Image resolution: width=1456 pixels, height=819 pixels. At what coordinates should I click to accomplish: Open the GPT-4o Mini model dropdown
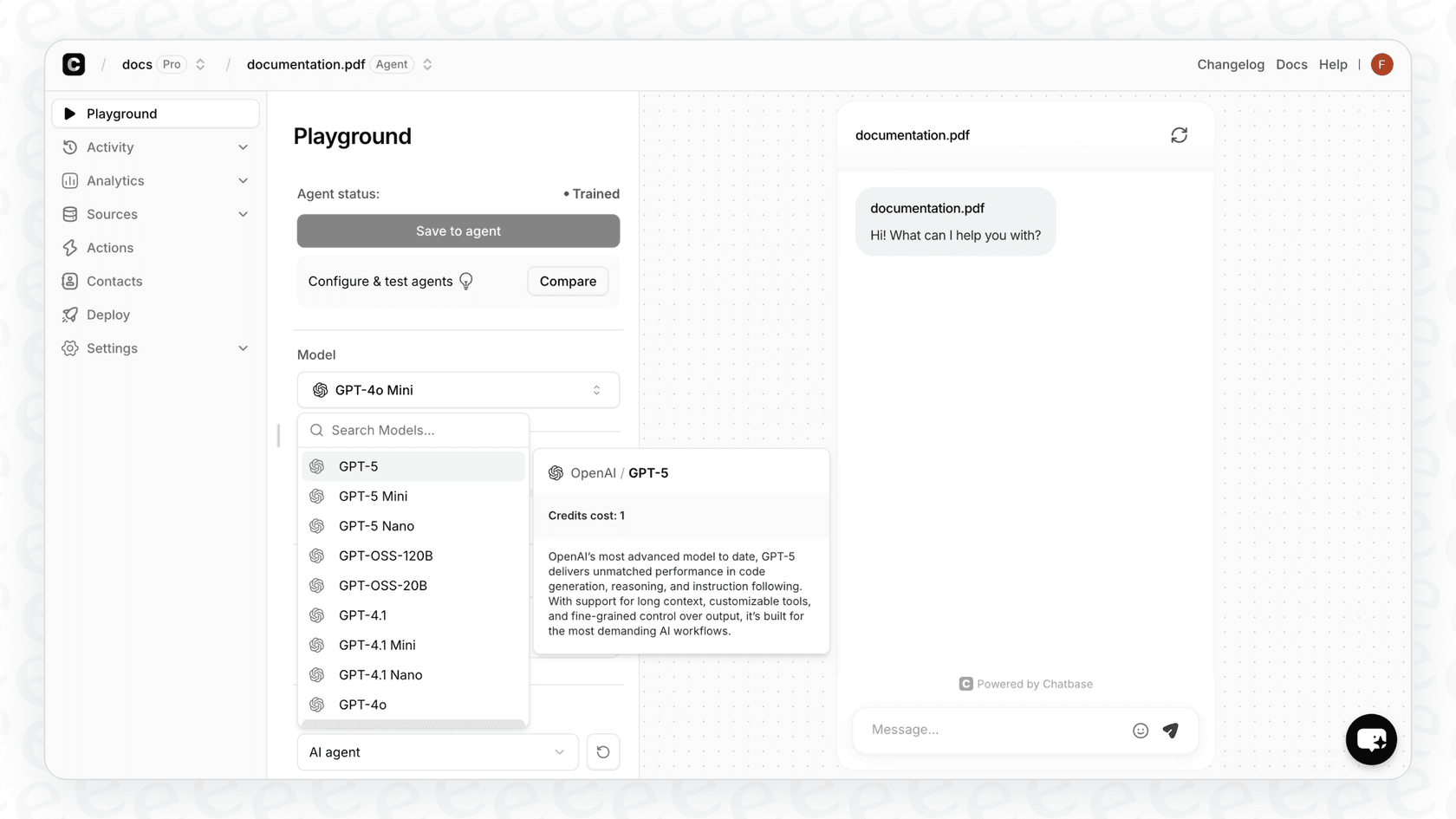coord(458,390)
